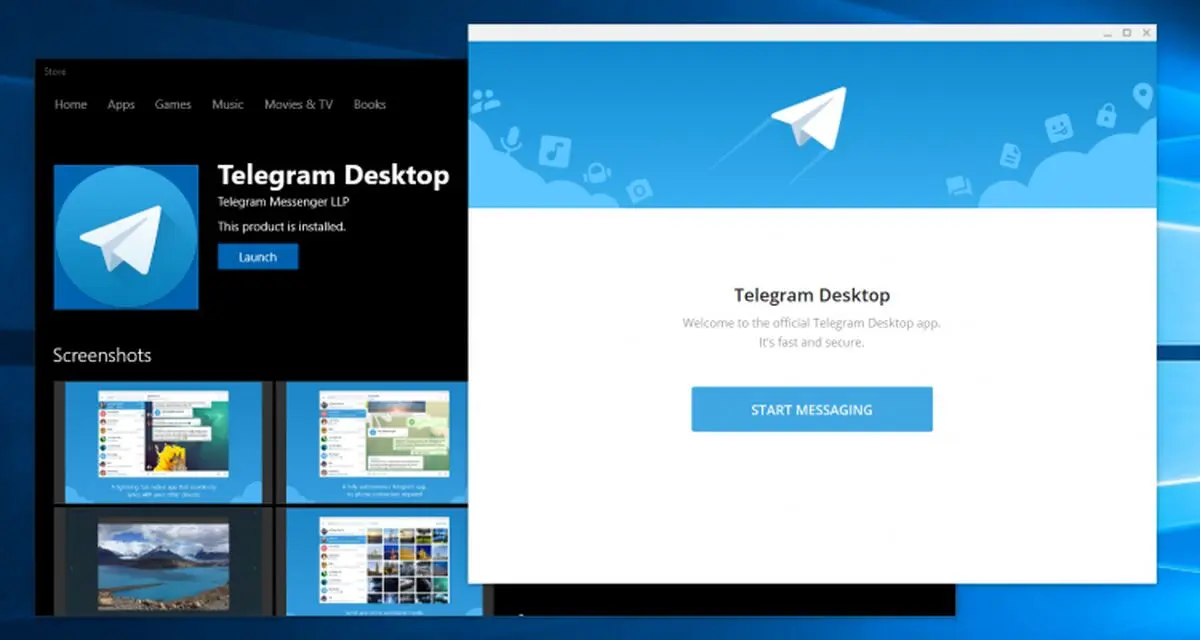This screenshot has height=640, width=1200.
Task: Click "Welcome to the official Telegram Desktop app." text
Action: coord(812,323)
